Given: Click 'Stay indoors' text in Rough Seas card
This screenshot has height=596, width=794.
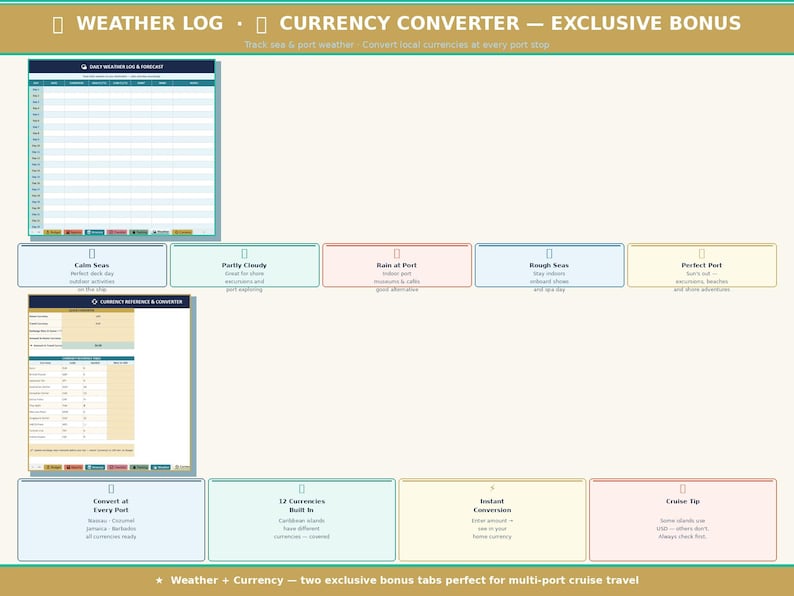Looking at the screenshot, I should pyautogui.click(x=549, y=273).
